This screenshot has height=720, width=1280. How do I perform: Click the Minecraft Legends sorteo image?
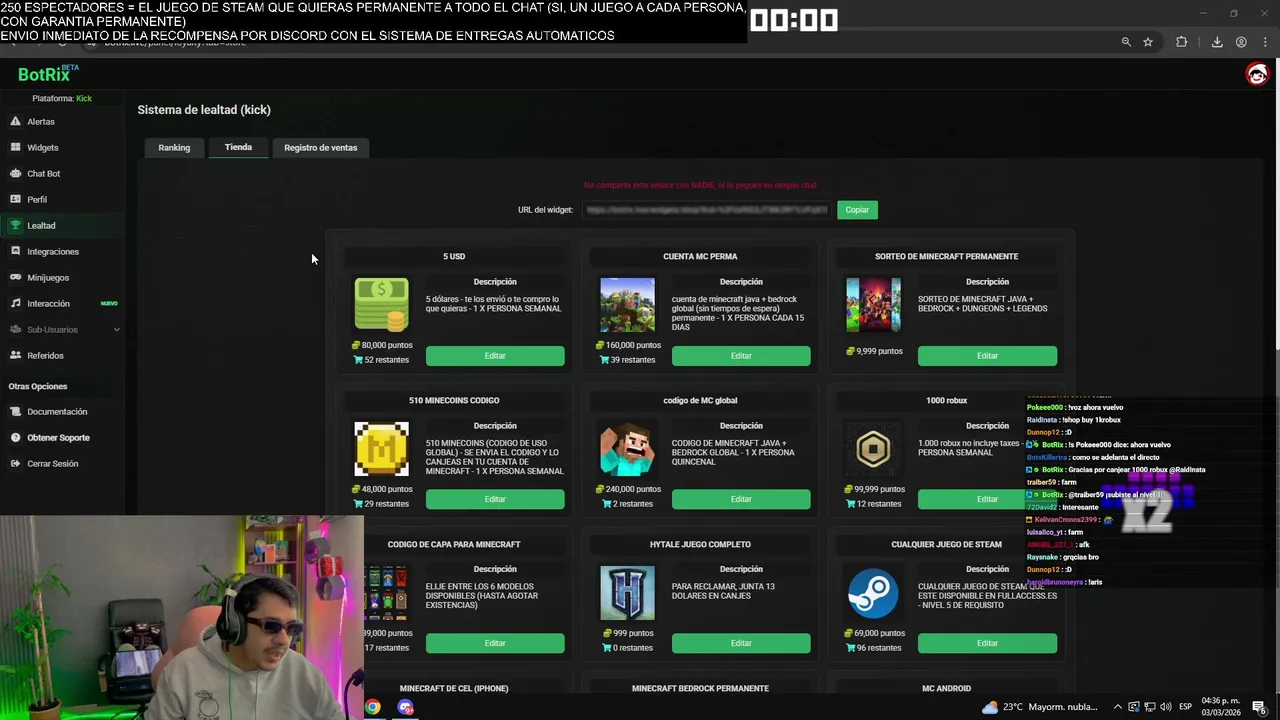coord(873,305)
